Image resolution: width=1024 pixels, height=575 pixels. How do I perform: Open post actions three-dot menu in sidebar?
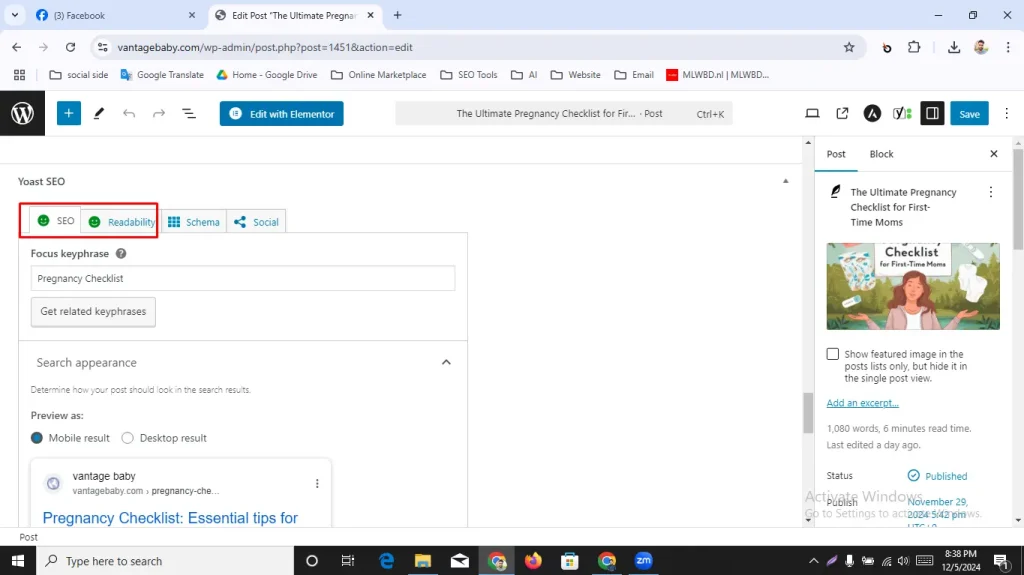[991, 192]
